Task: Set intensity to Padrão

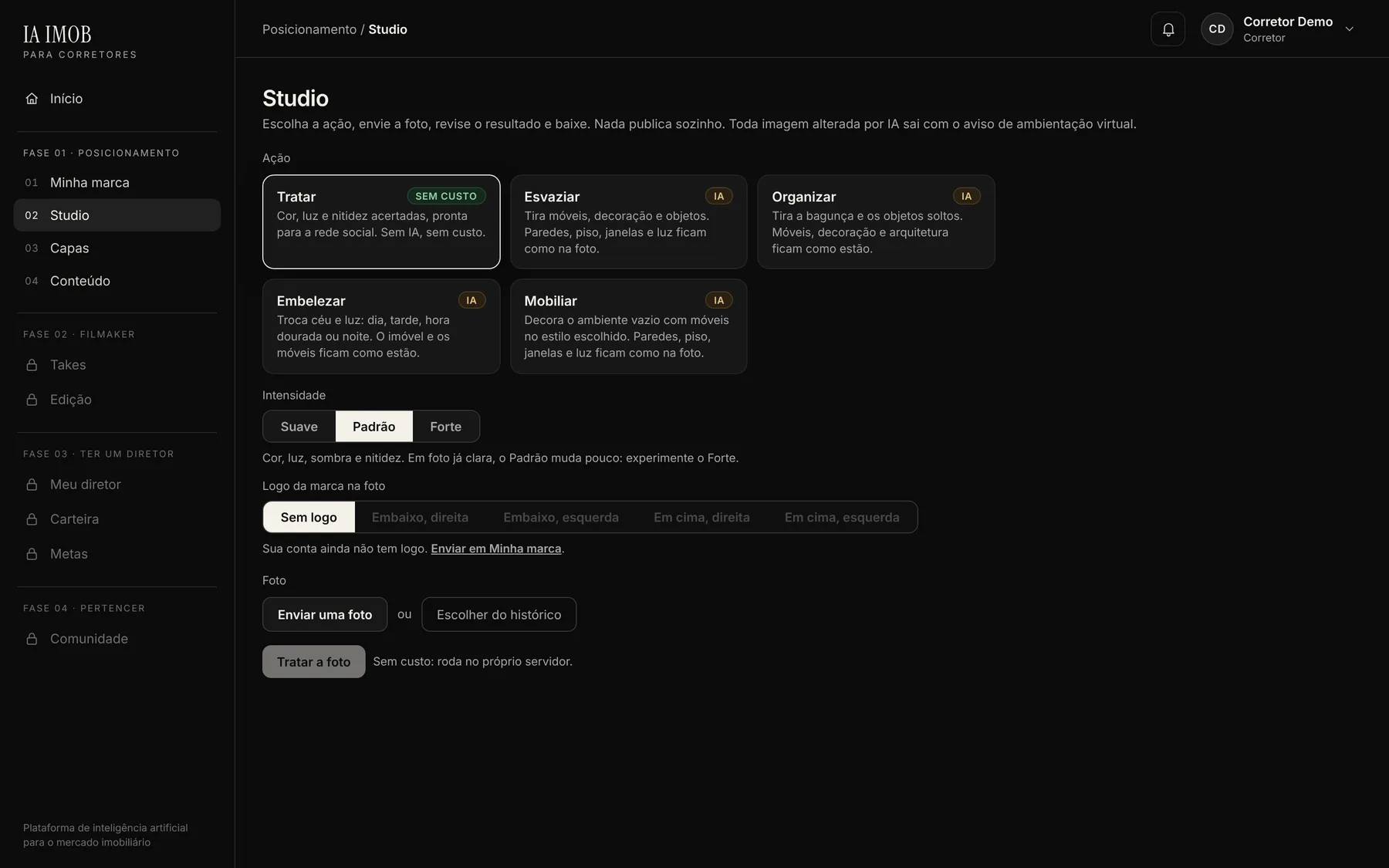Action: (x=374, y=427)
